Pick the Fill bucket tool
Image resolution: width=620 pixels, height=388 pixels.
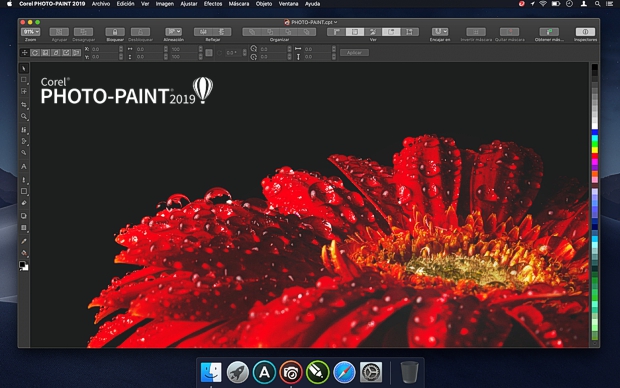(x=24, y=253)
